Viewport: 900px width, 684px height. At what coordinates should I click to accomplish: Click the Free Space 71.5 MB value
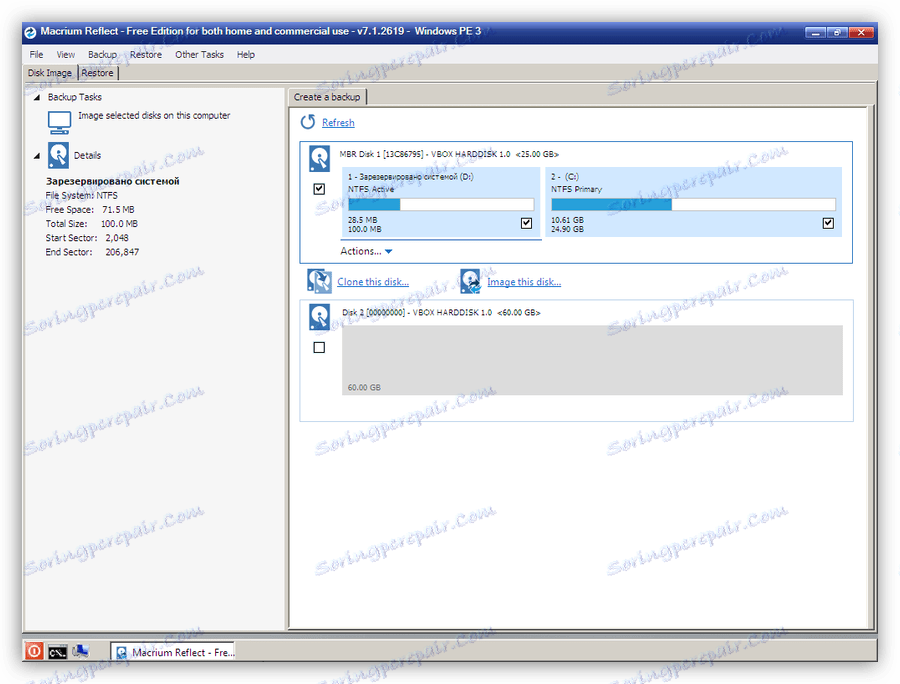click(x=118, y=209)
